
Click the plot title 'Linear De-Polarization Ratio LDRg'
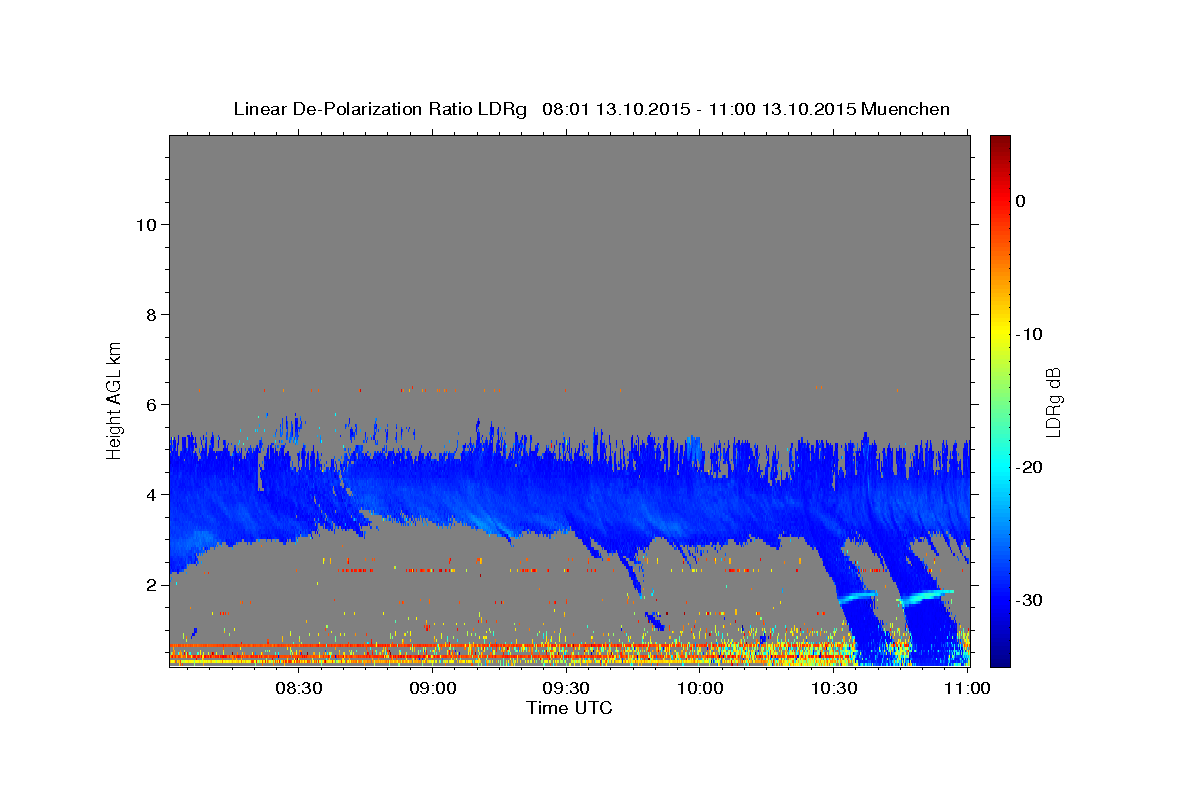(379, 109)
